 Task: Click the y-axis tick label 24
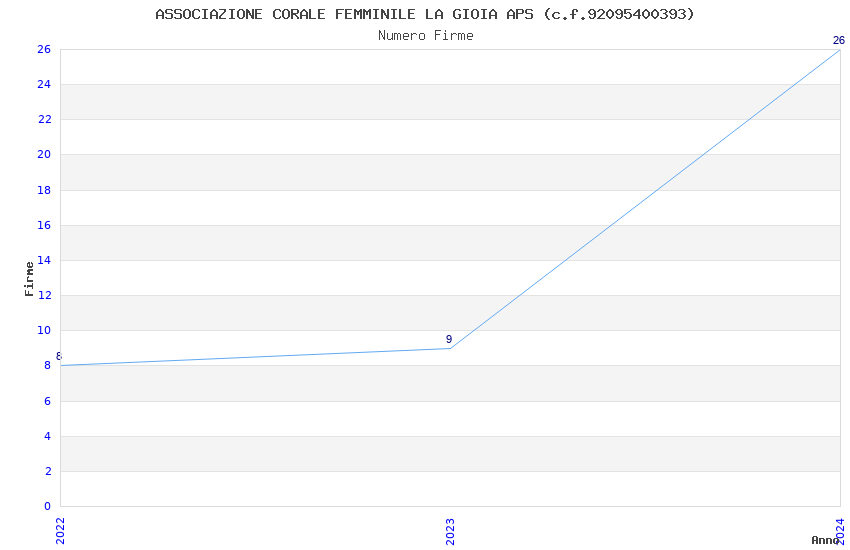44,84
